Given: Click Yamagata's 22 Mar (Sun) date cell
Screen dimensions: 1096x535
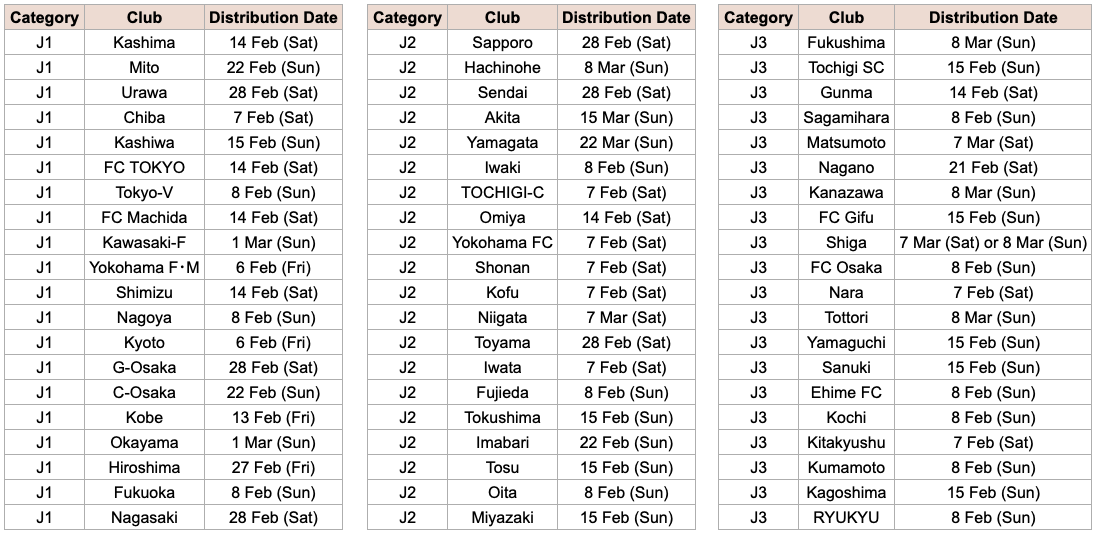Looking at the screenshot, I should [x=626, y=143].
